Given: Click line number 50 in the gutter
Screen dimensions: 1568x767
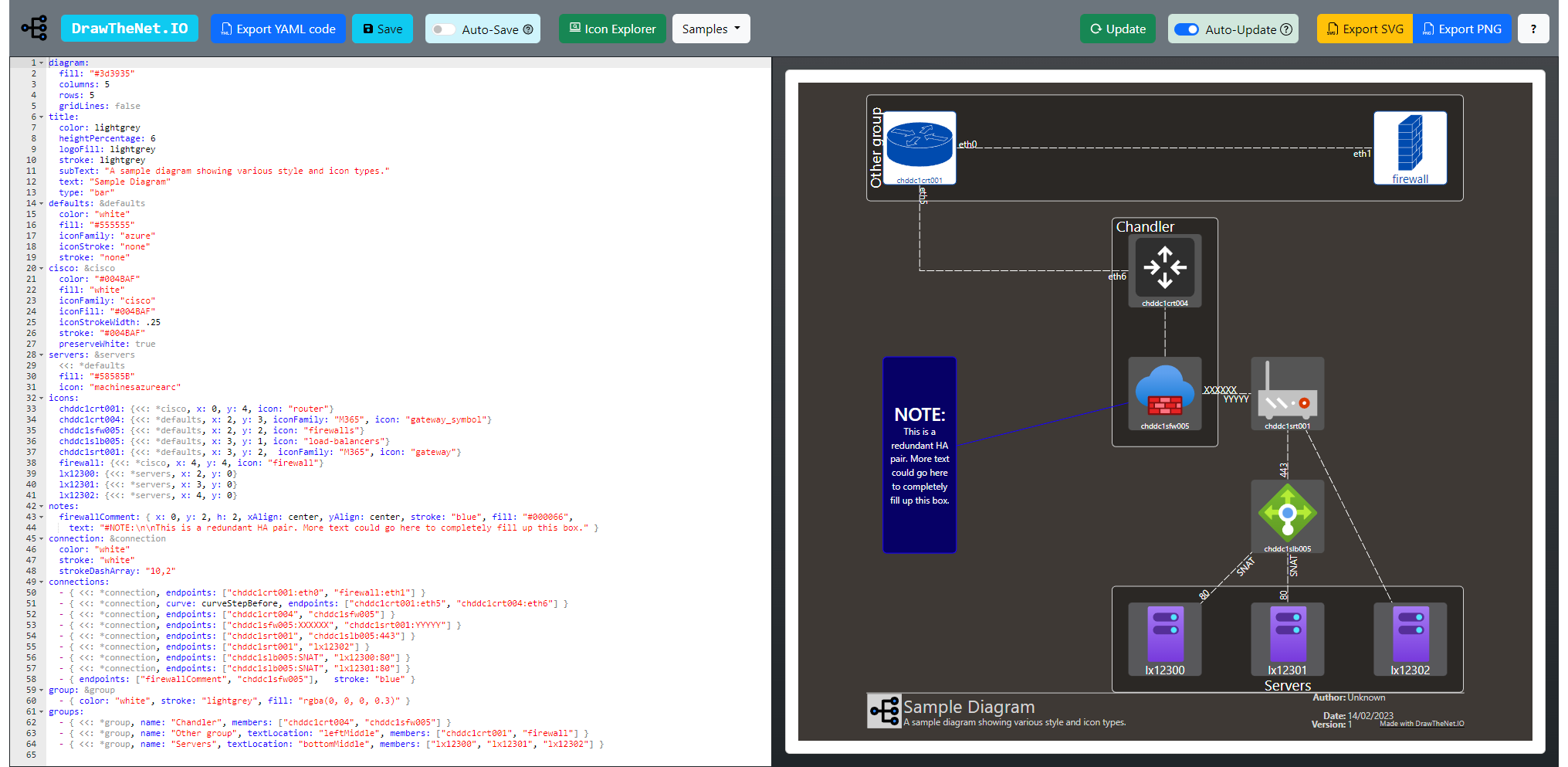Looking at the screenshot, I should (31, 592).
